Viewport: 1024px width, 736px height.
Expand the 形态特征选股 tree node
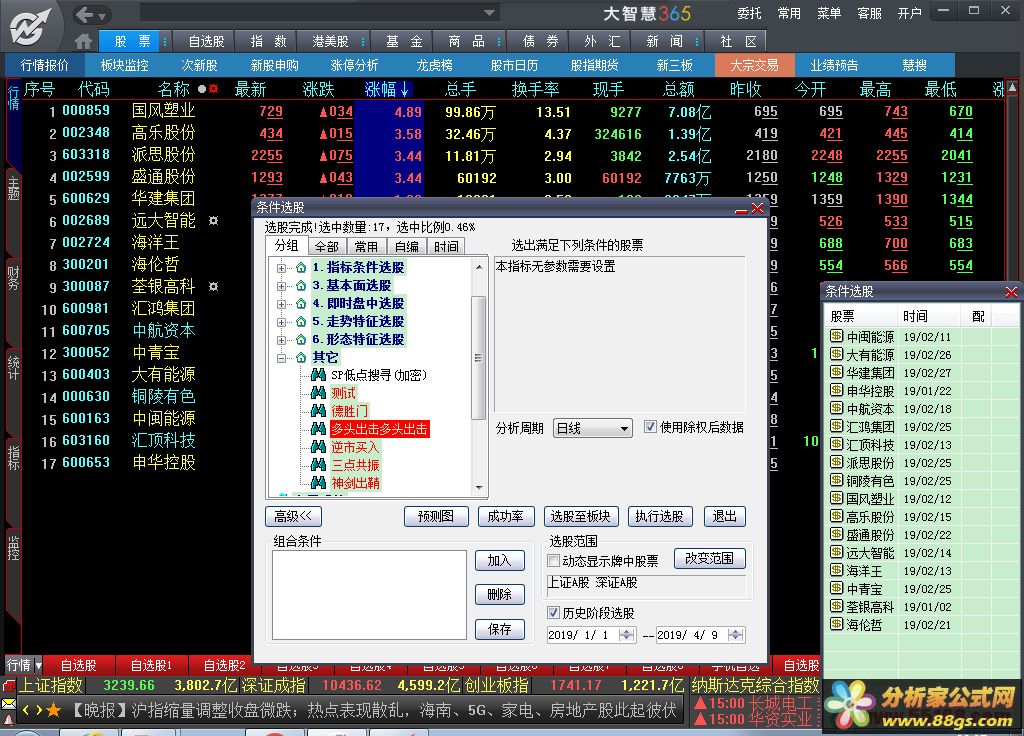tap(281, 340)
